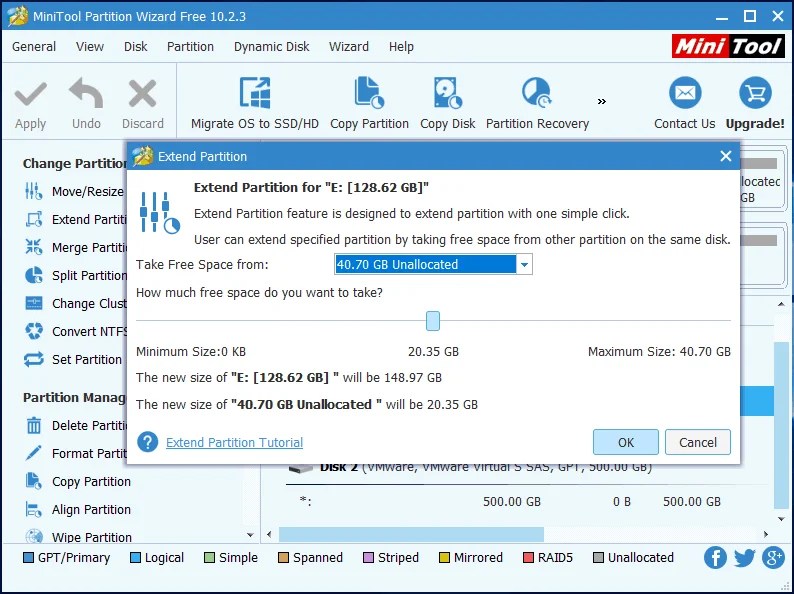Screen dimensions: 794x594
Task: Click the Disk 2 drive icon
Action: 301,467
